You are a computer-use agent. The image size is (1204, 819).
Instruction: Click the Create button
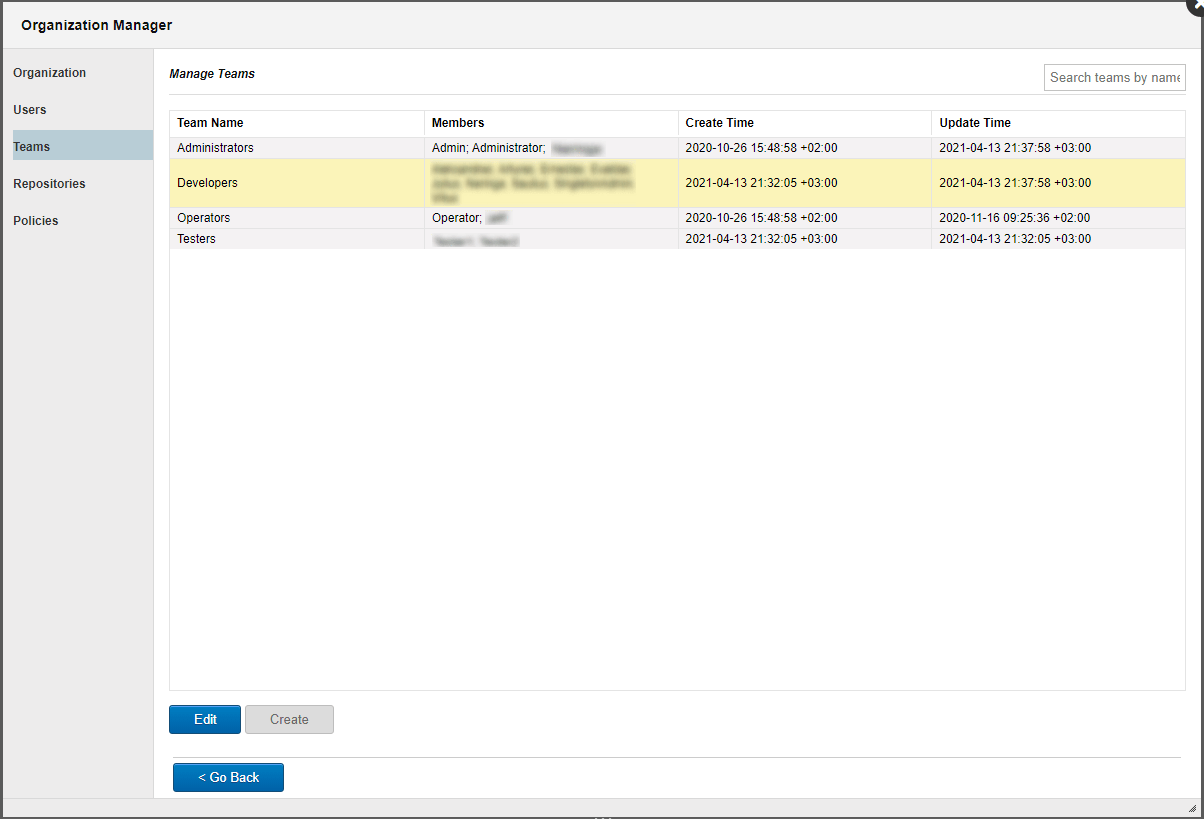(289, 719)
